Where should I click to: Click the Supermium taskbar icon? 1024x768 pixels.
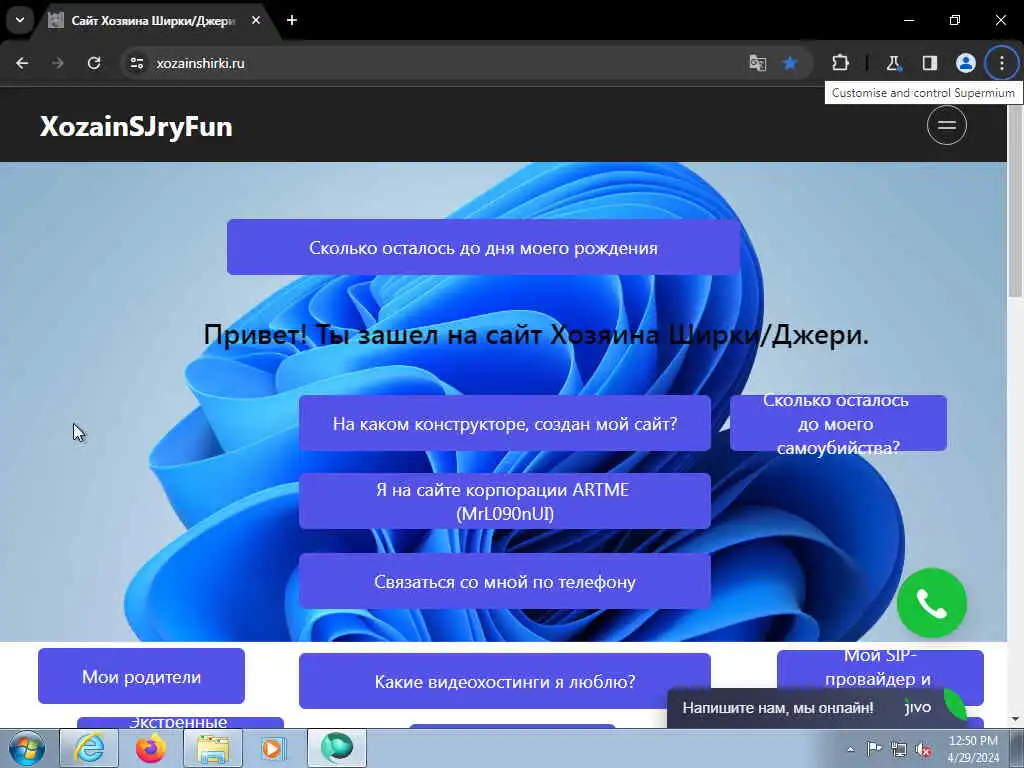tap(336, 748)
